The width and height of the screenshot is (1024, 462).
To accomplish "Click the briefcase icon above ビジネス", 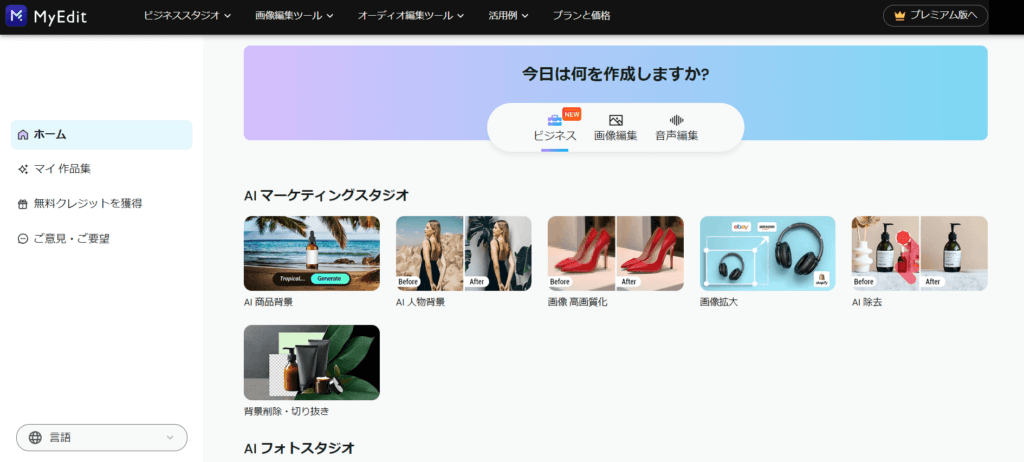I will (554, 120).
